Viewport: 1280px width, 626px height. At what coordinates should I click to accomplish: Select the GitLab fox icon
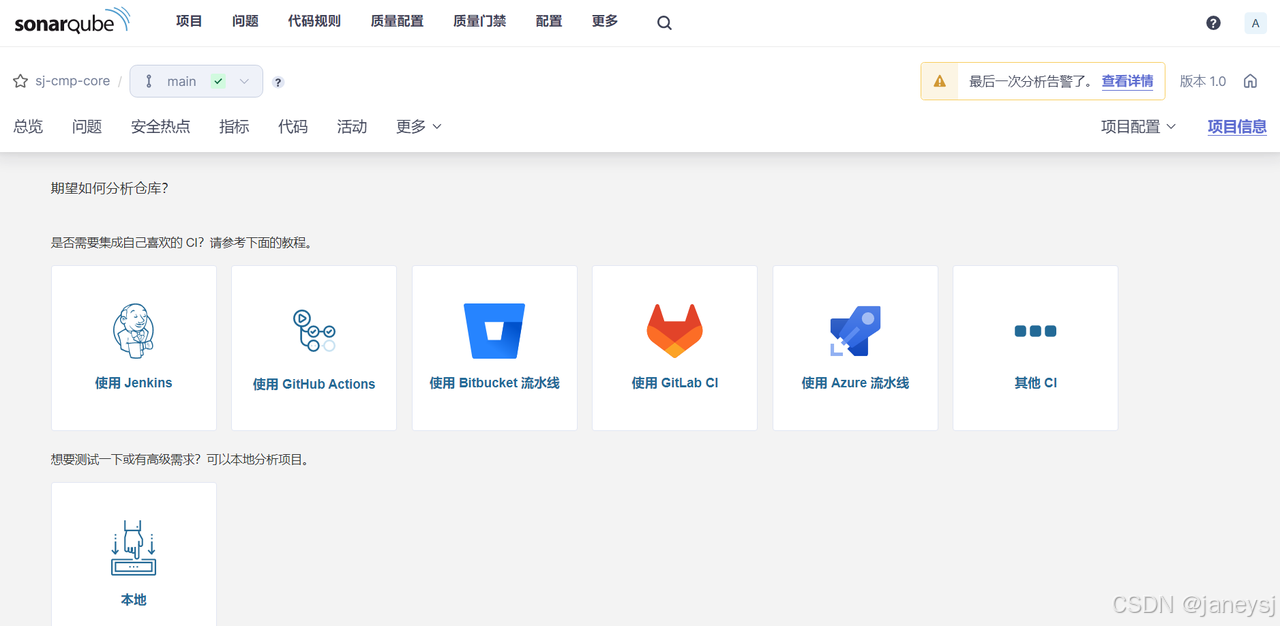pyautogui.click(x=675, y=330)
